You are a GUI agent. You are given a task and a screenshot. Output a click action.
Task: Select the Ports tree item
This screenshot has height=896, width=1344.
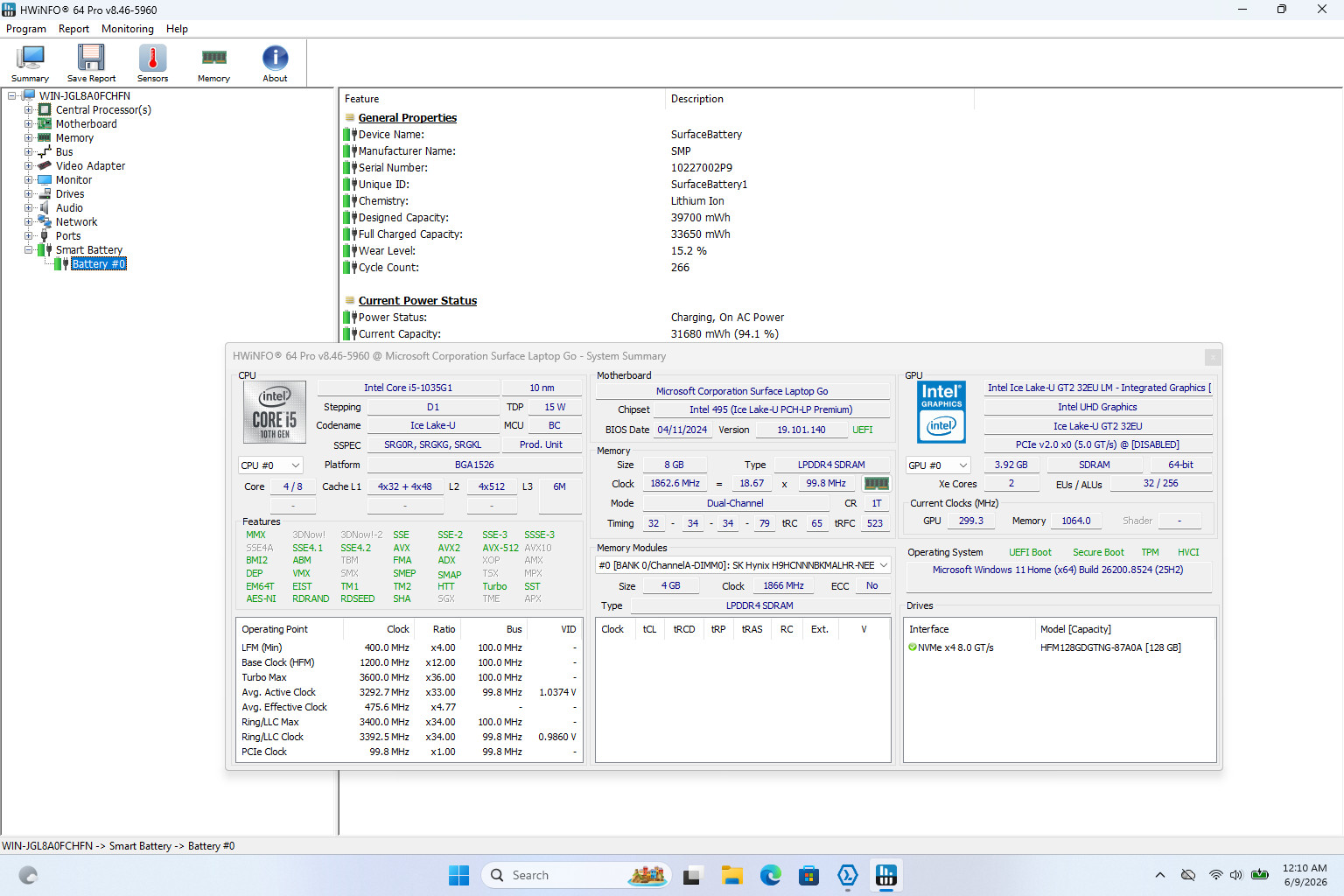pos(68,236)
